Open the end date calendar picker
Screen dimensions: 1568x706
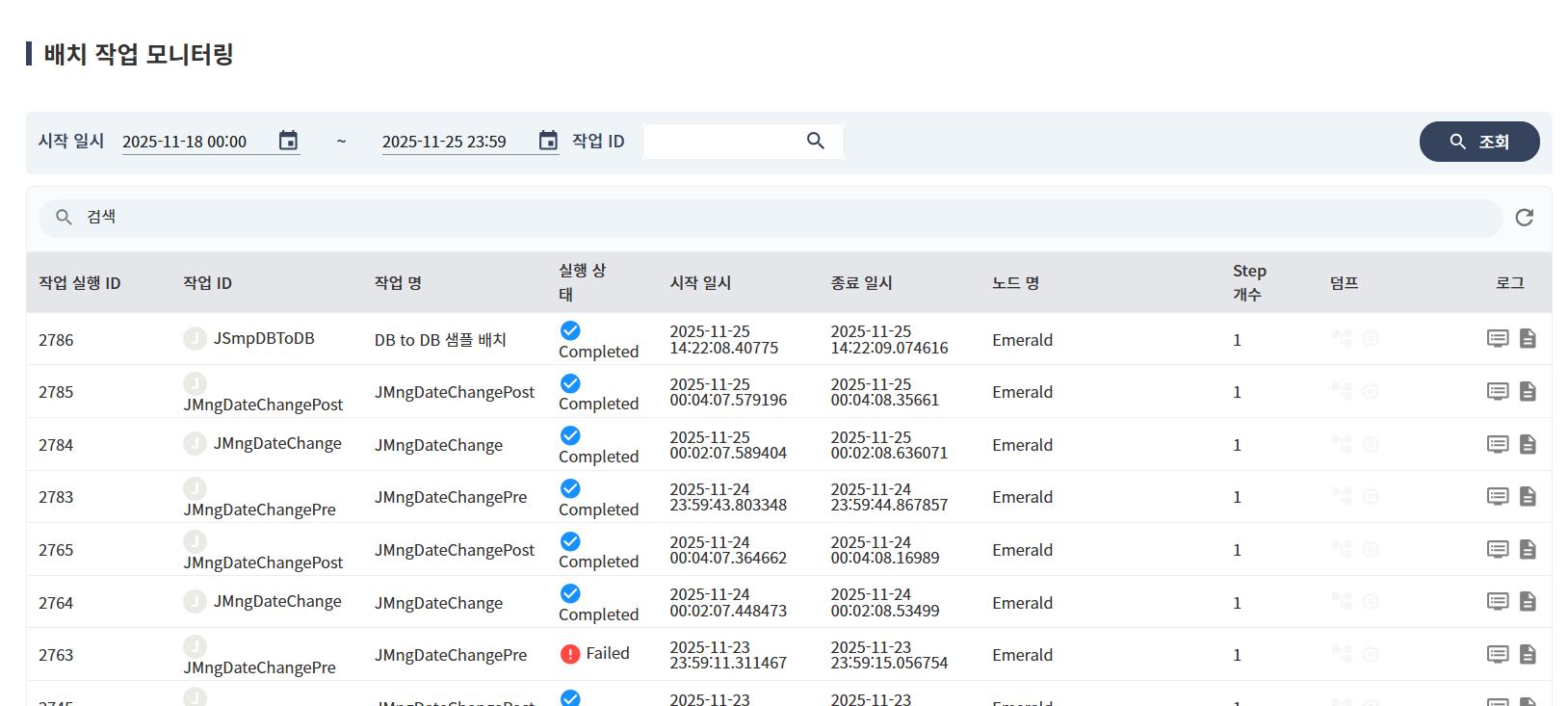pyautogui.click(x=548, y=141)
